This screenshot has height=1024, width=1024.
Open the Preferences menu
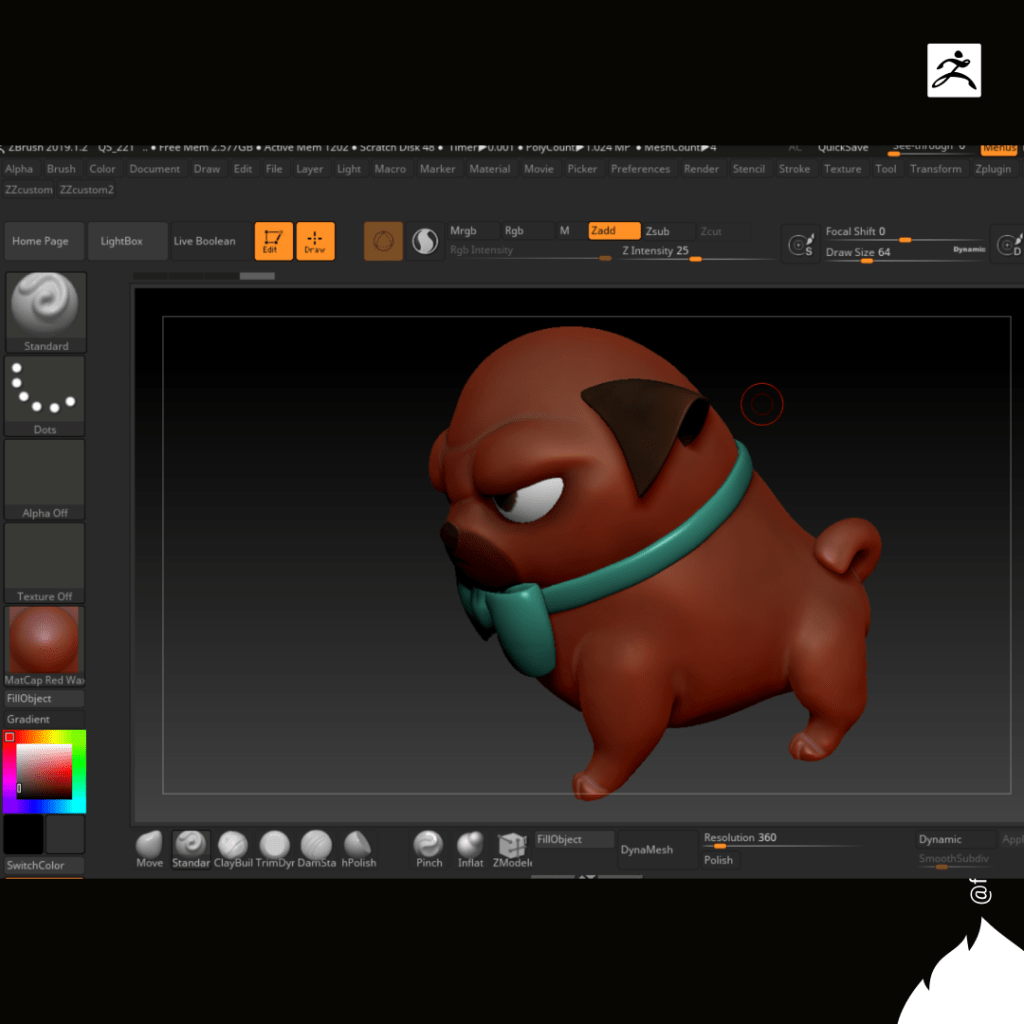[640, 169]
